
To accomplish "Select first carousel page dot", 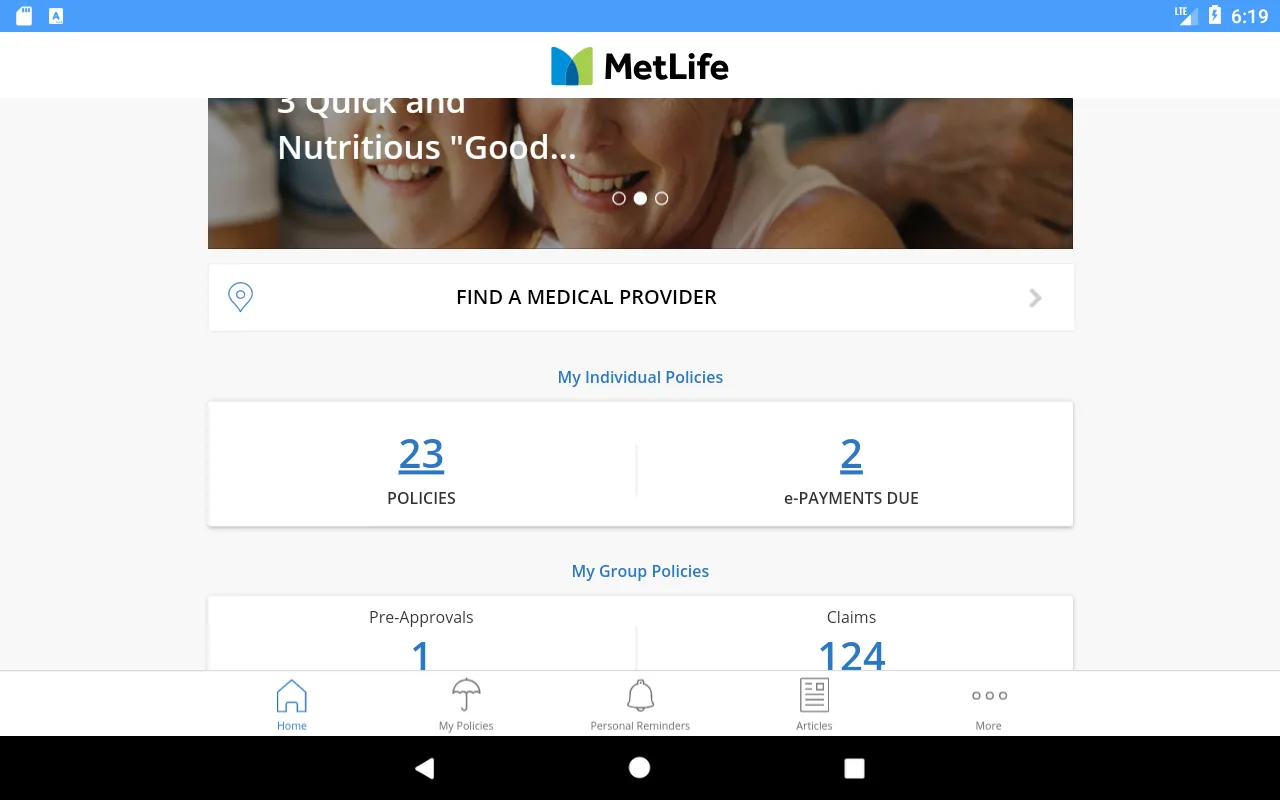I will pos(619,199).
